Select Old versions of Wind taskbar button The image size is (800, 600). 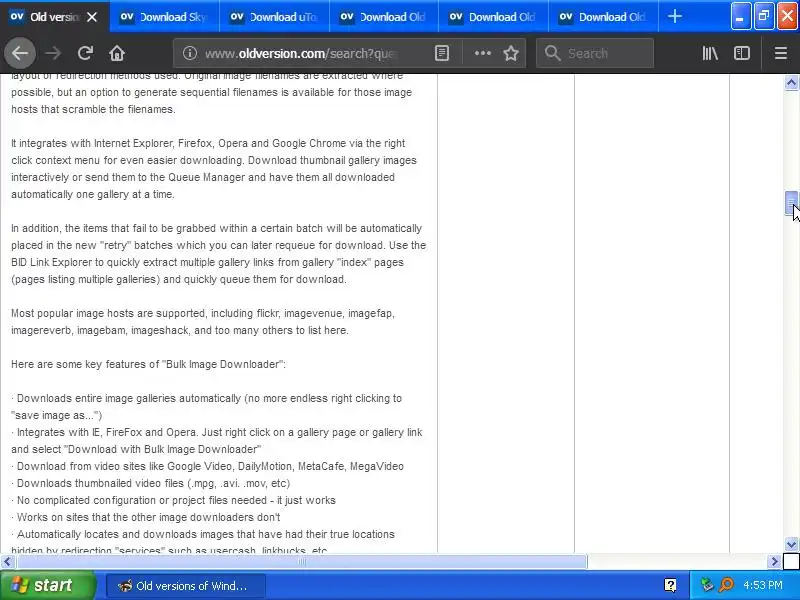pos(186,586)
